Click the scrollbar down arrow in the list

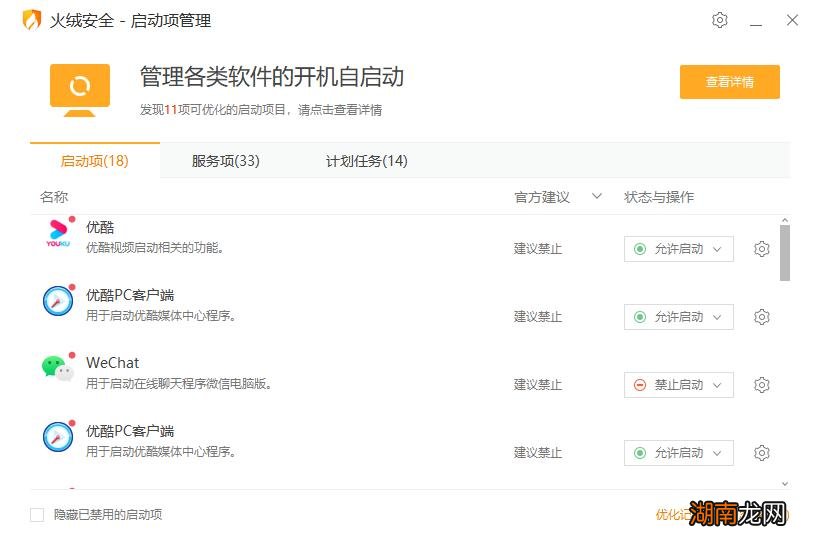[x=784, y=484]
